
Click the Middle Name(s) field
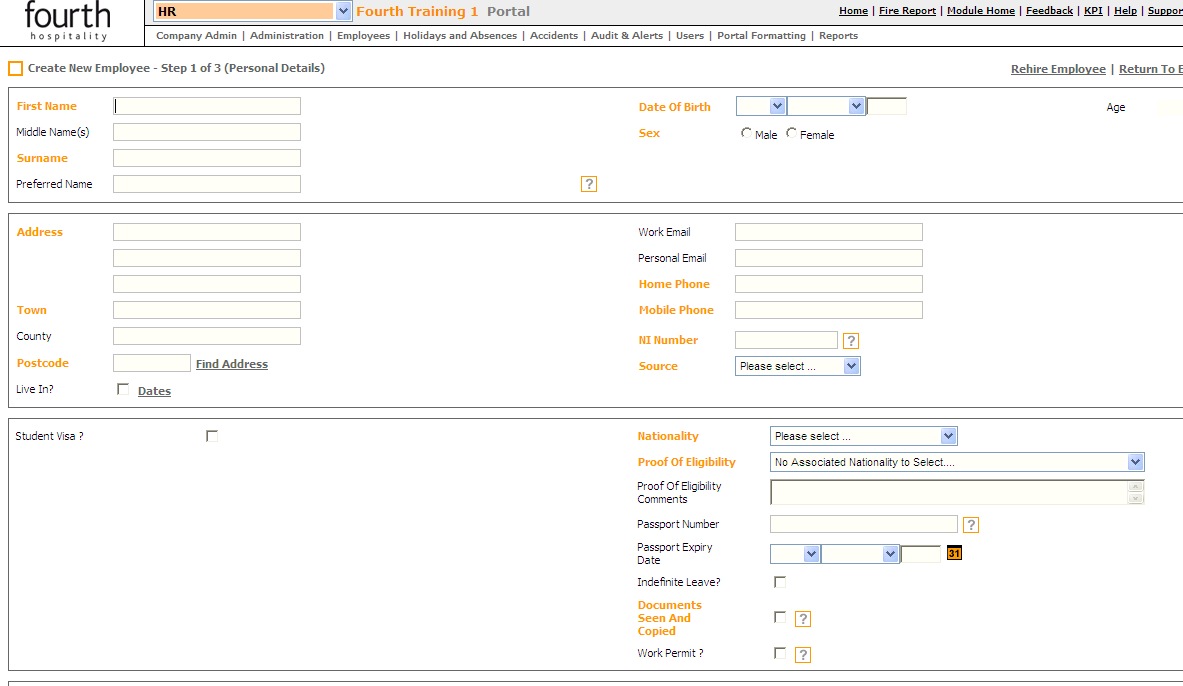(x=207, y=132)
